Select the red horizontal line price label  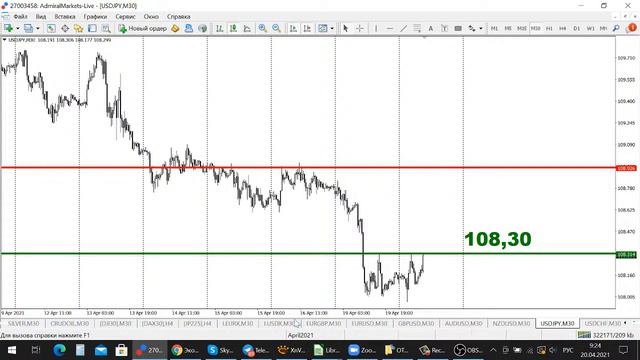click(x=626, y=168)
